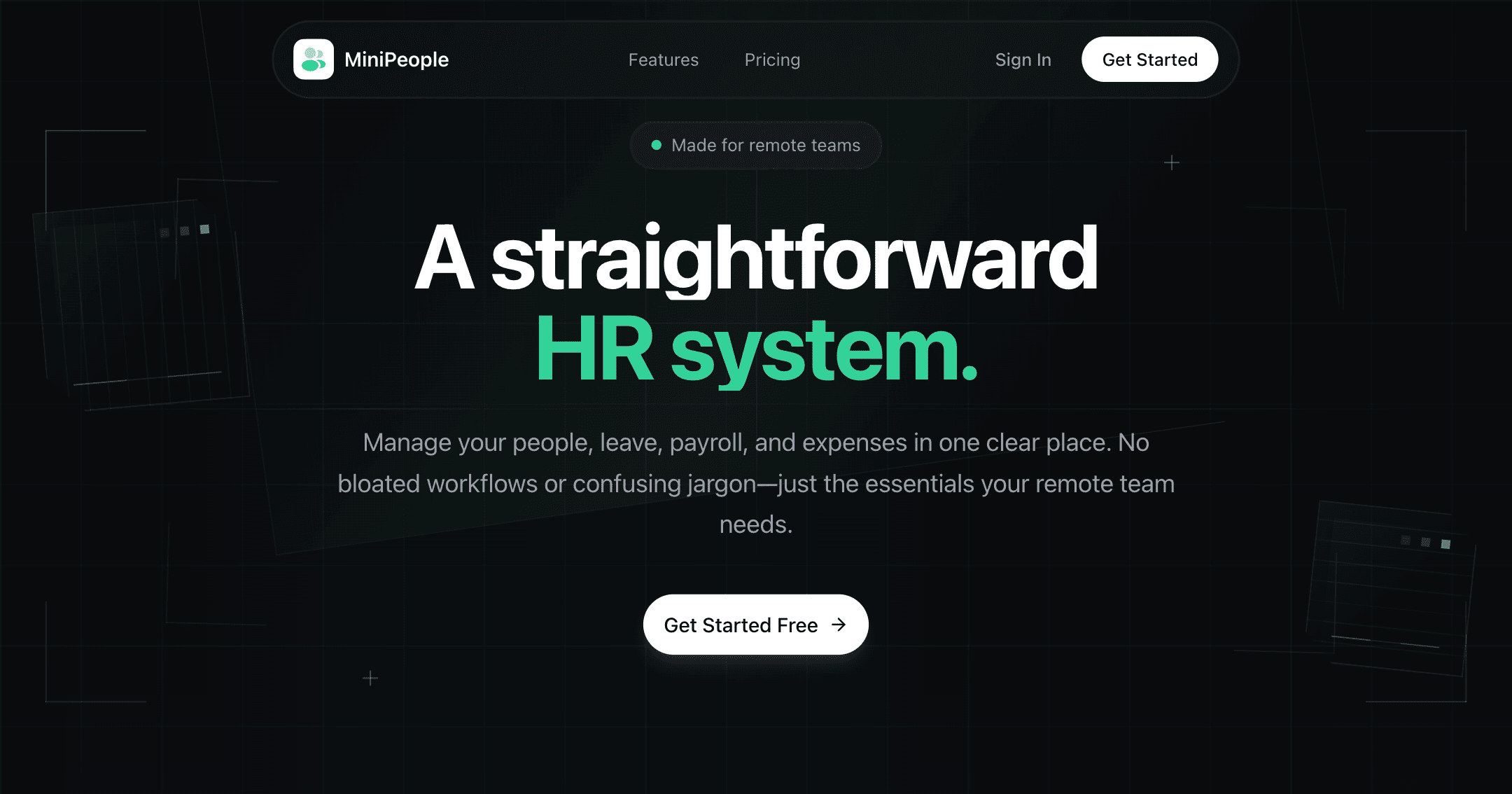Click the Get Started button in navbar
1512x794 pixels.
[x=1149, y=60]
